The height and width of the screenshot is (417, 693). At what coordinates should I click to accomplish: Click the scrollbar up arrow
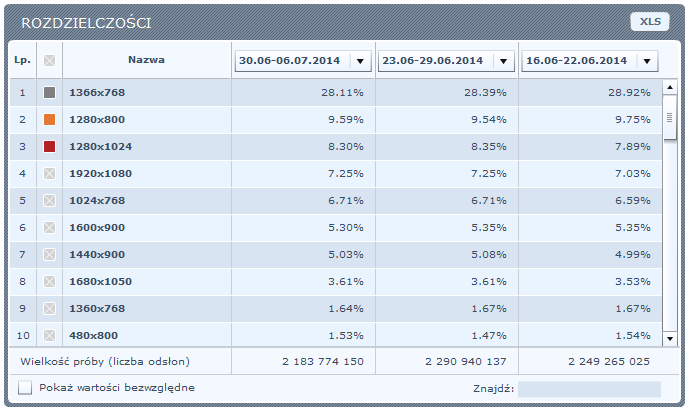[670, 87]
